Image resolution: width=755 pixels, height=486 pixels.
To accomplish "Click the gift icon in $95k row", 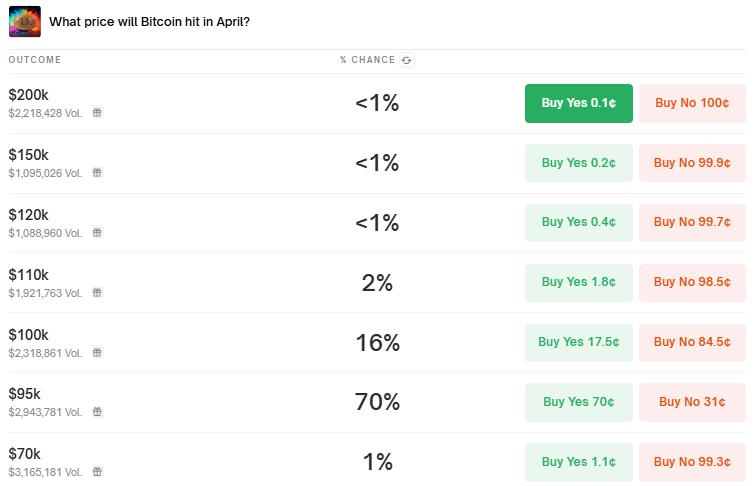I will point(97,412).
